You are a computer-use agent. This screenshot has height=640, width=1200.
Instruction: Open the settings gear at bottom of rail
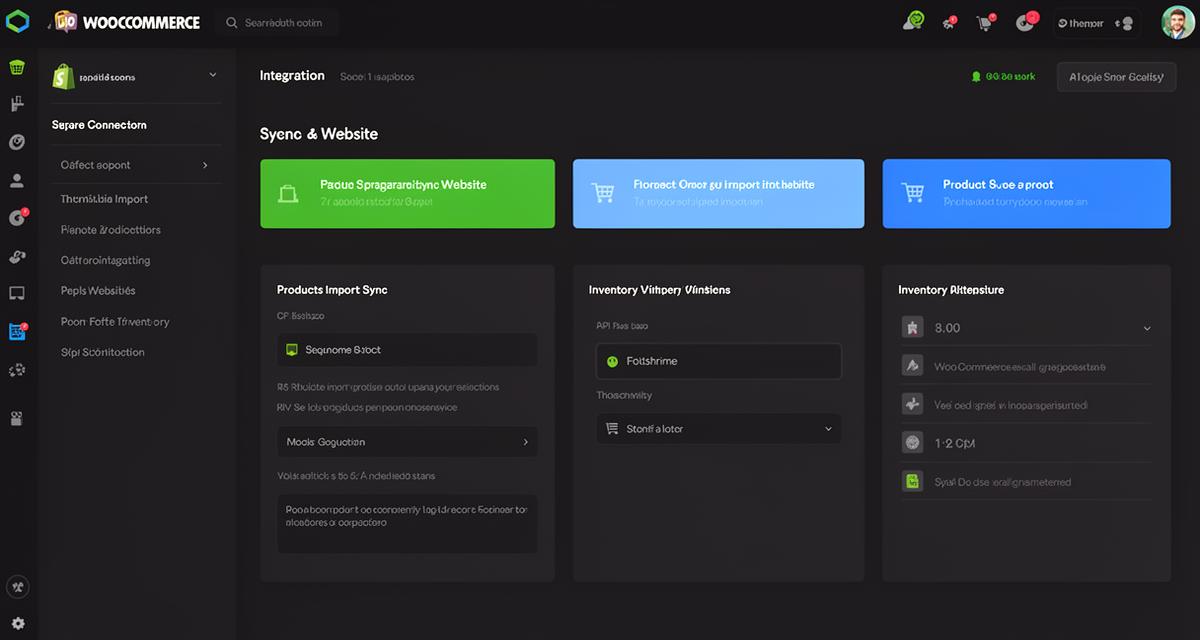click(18, 623)
